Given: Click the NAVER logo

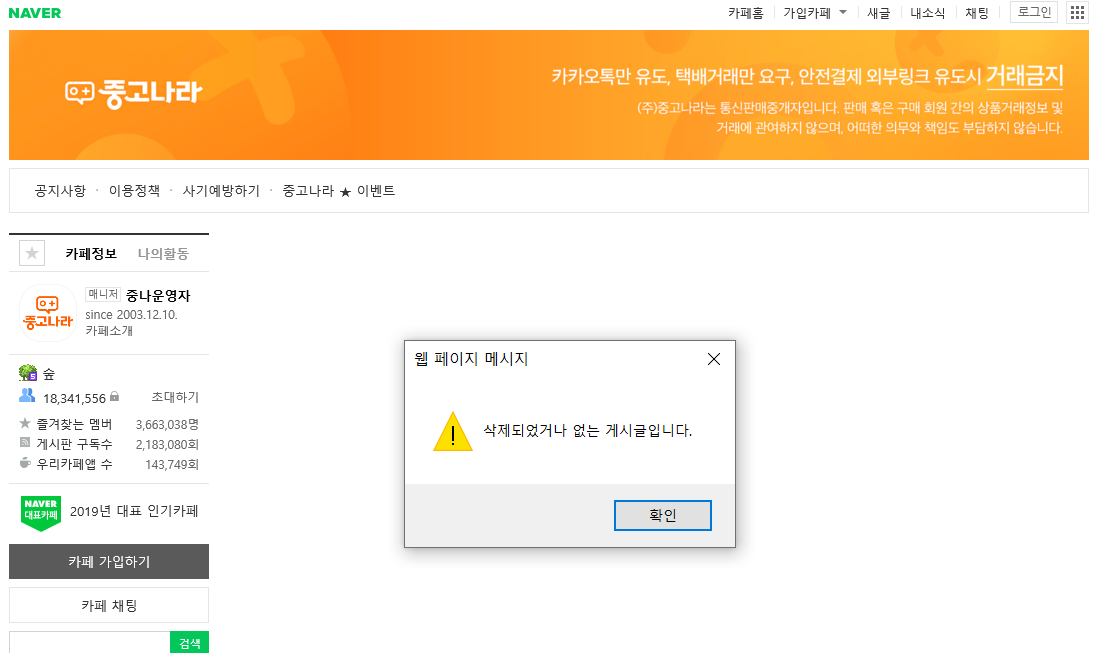Looking at the screenshot, I should (x=35, y=13).
